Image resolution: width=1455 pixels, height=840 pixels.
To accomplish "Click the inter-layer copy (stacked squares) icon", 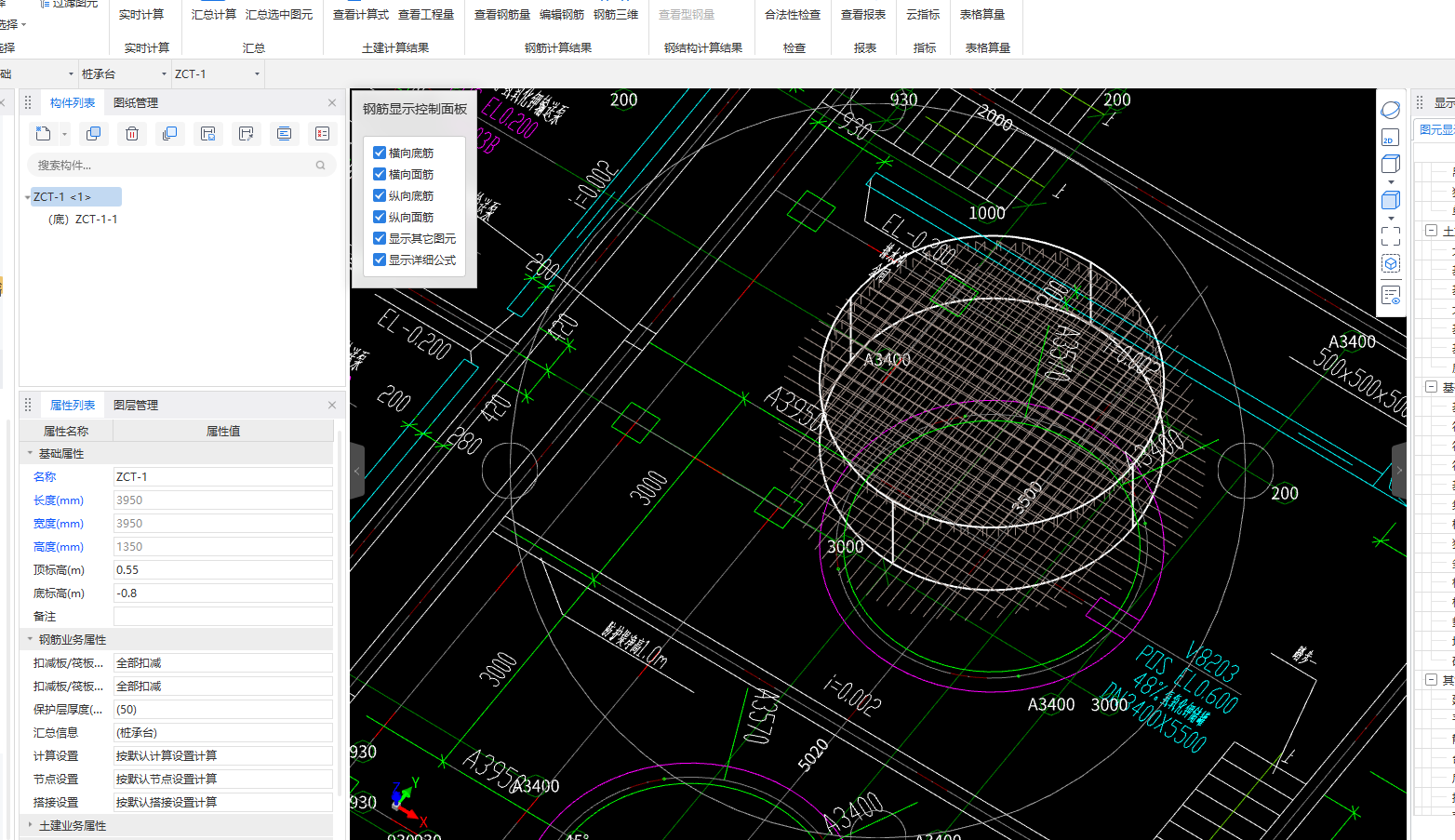I will [x=169, y=134].
